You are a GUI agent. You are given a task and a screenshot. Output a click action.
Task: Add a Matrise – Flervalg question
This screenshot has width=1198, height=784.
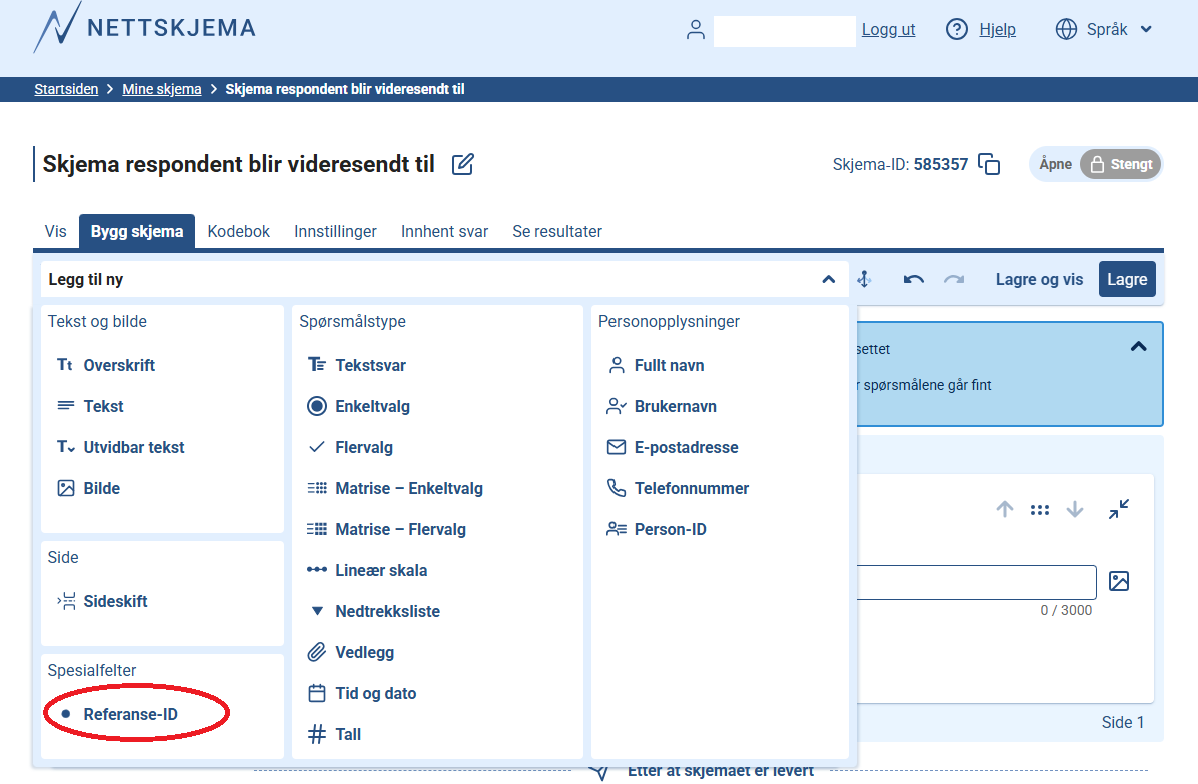[387, 530]
